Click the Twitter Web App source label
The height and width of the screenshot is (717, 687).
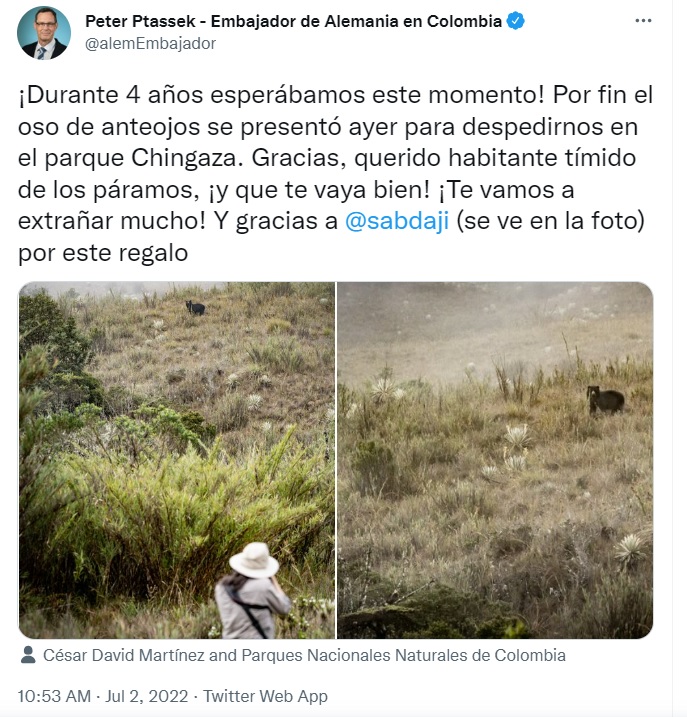pyautogui.click(x=265, y=696)
